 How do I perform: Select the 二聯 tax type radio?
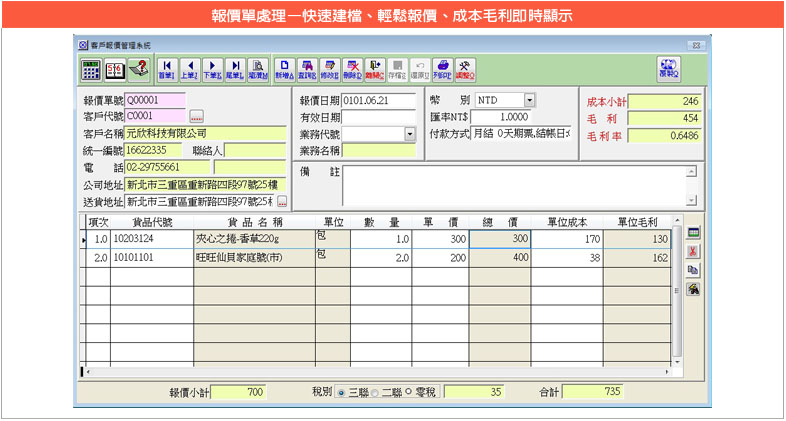[375, 393]
